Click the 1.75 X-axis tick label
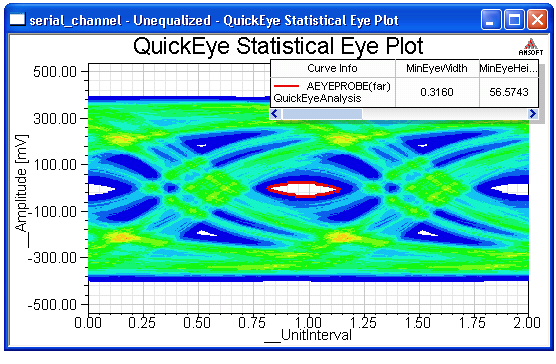Viewport: 556px width, 364px height. pos(473,323)
